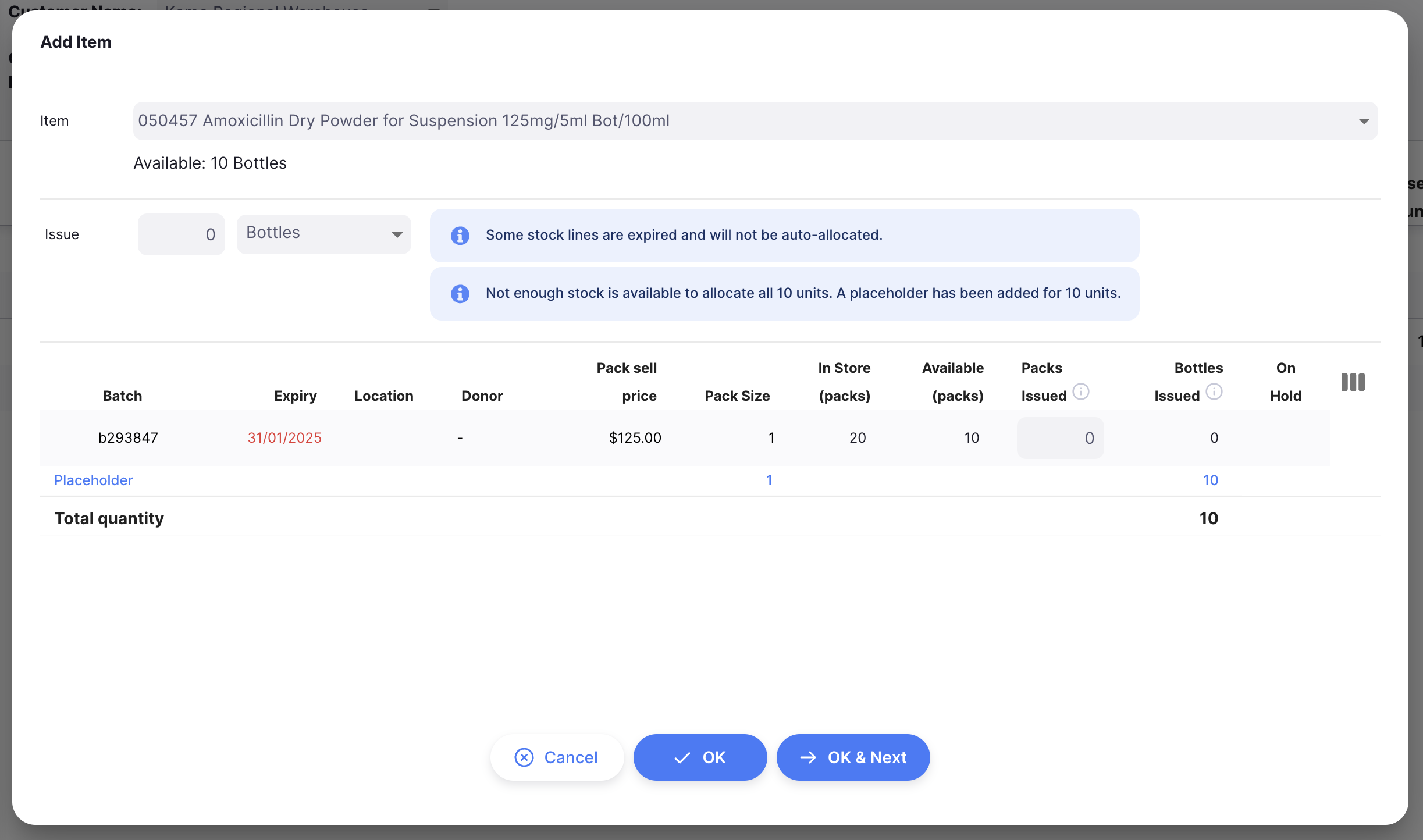
Task: Click batch number b293847
Action: tap(128, 437)
